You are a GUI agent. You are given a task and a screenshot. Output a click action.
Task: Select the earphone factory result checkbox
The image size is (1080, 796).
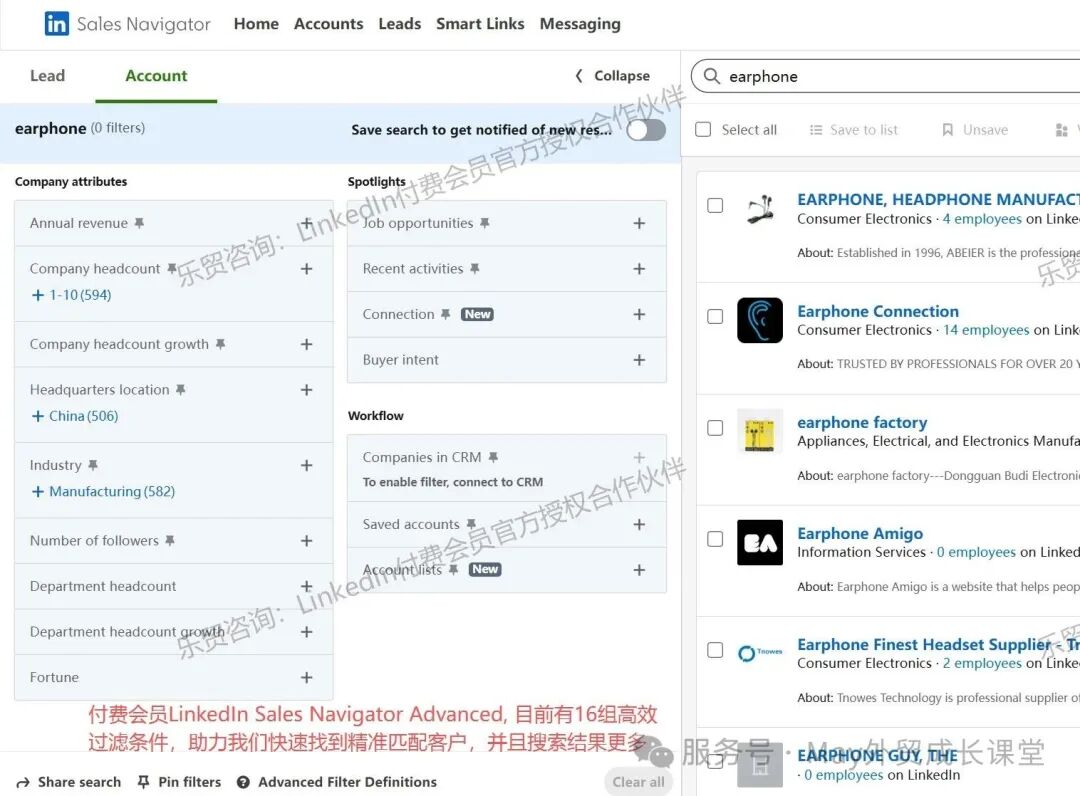(x=715, y=428)
